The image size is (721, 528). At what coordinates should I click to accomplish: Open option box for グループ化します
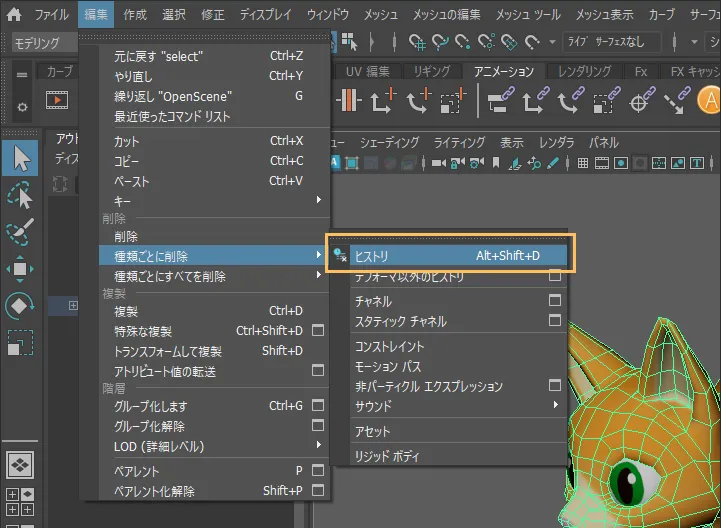(x=318, y=406)
